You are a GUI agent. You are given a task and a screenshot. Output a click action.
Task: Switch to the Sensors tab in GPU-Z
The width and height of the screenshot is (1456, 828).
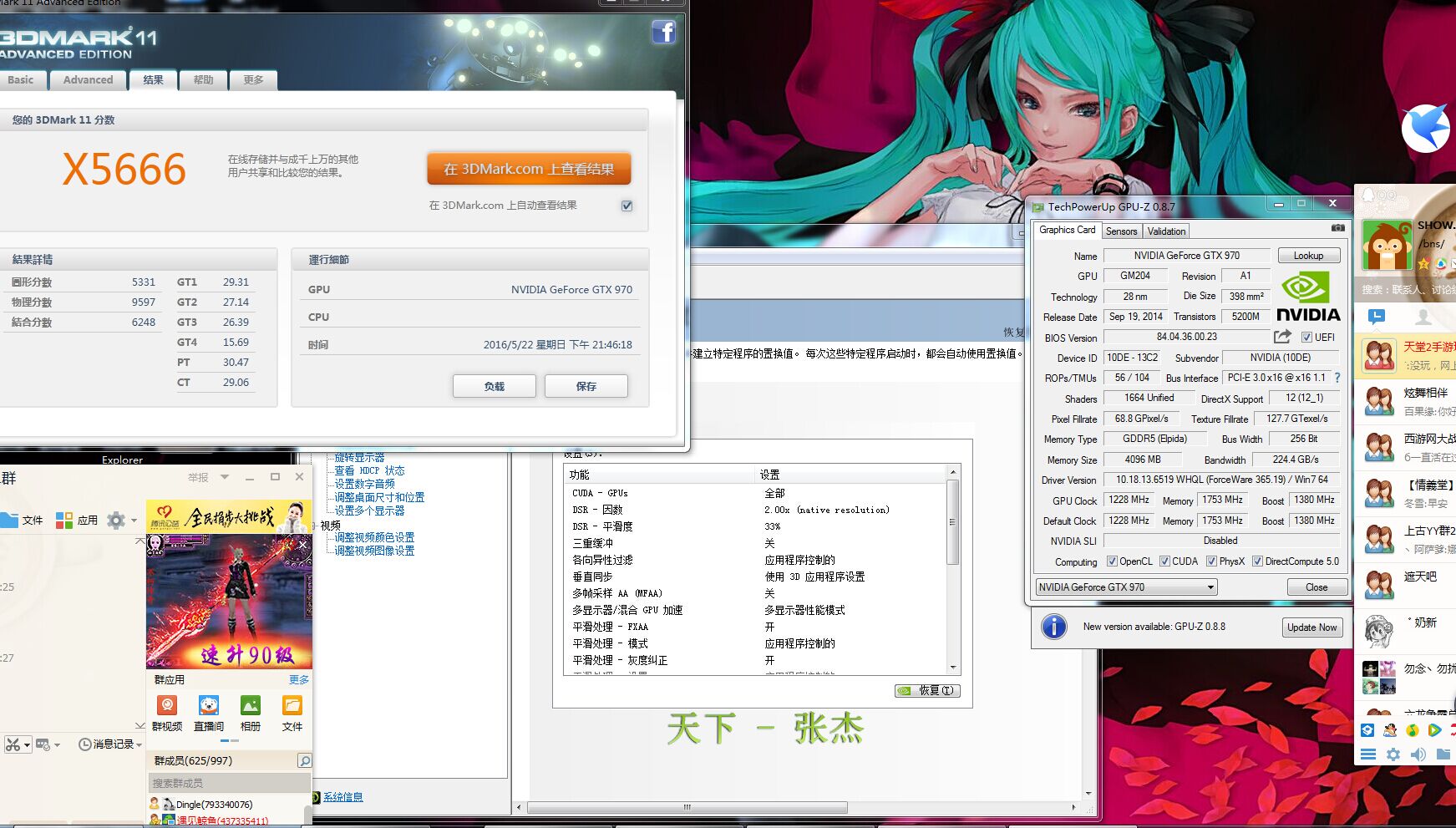point(1121,231)
